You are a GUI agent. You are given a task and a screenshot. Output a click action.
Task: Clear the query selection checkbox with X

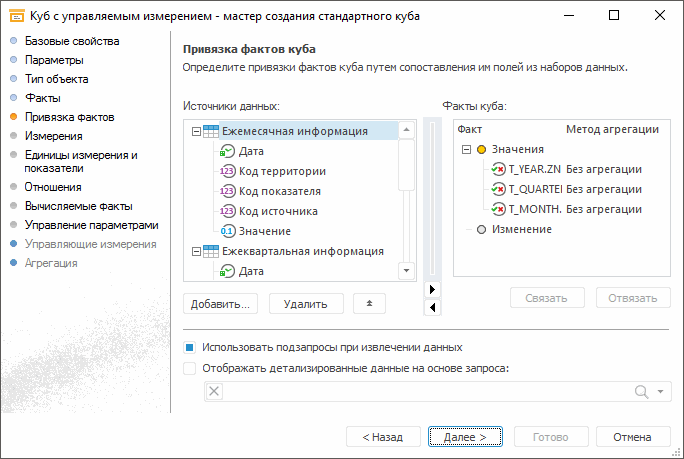[214, 391]
